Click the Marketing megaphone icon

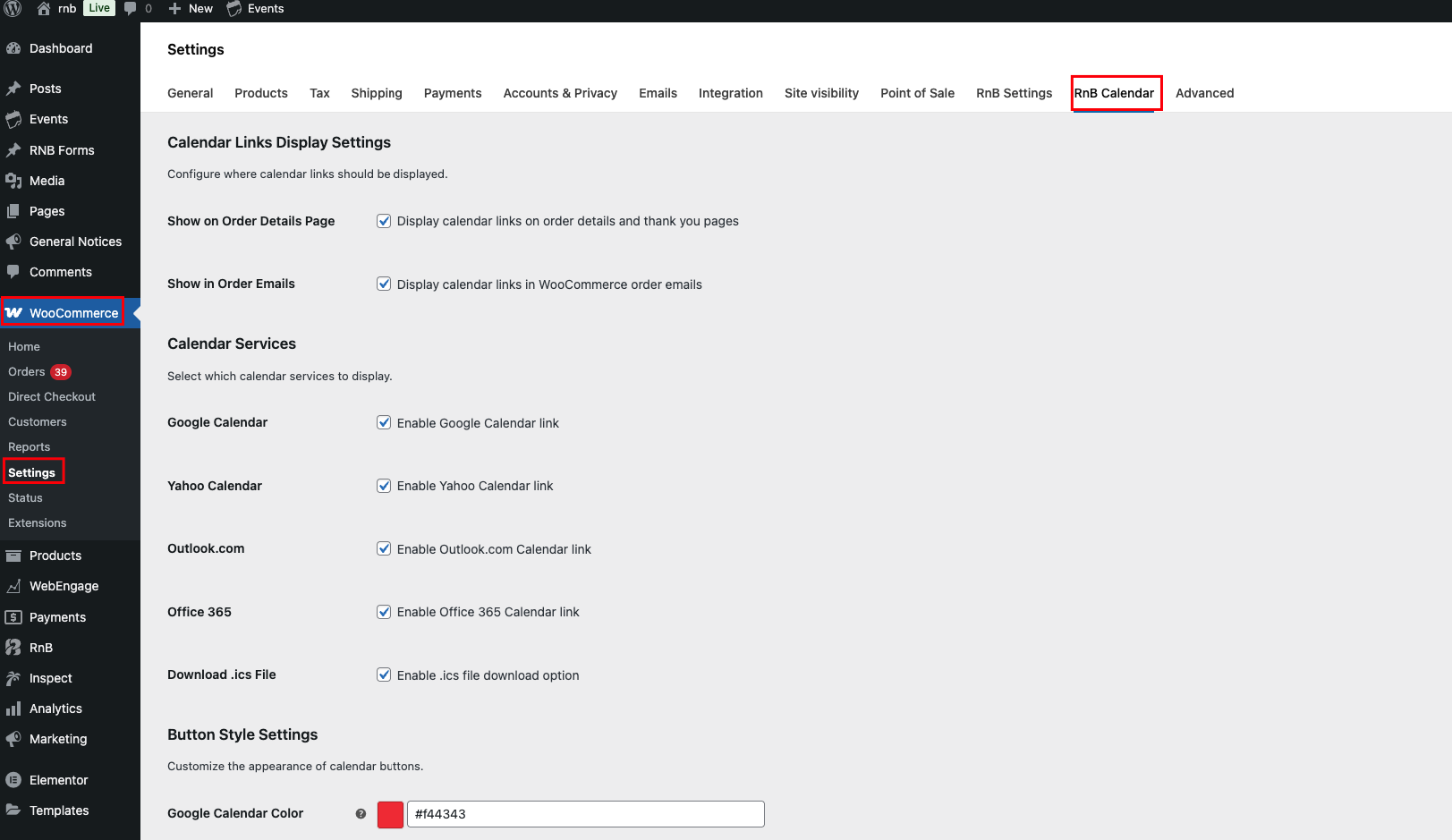click(x=13, y=739)
